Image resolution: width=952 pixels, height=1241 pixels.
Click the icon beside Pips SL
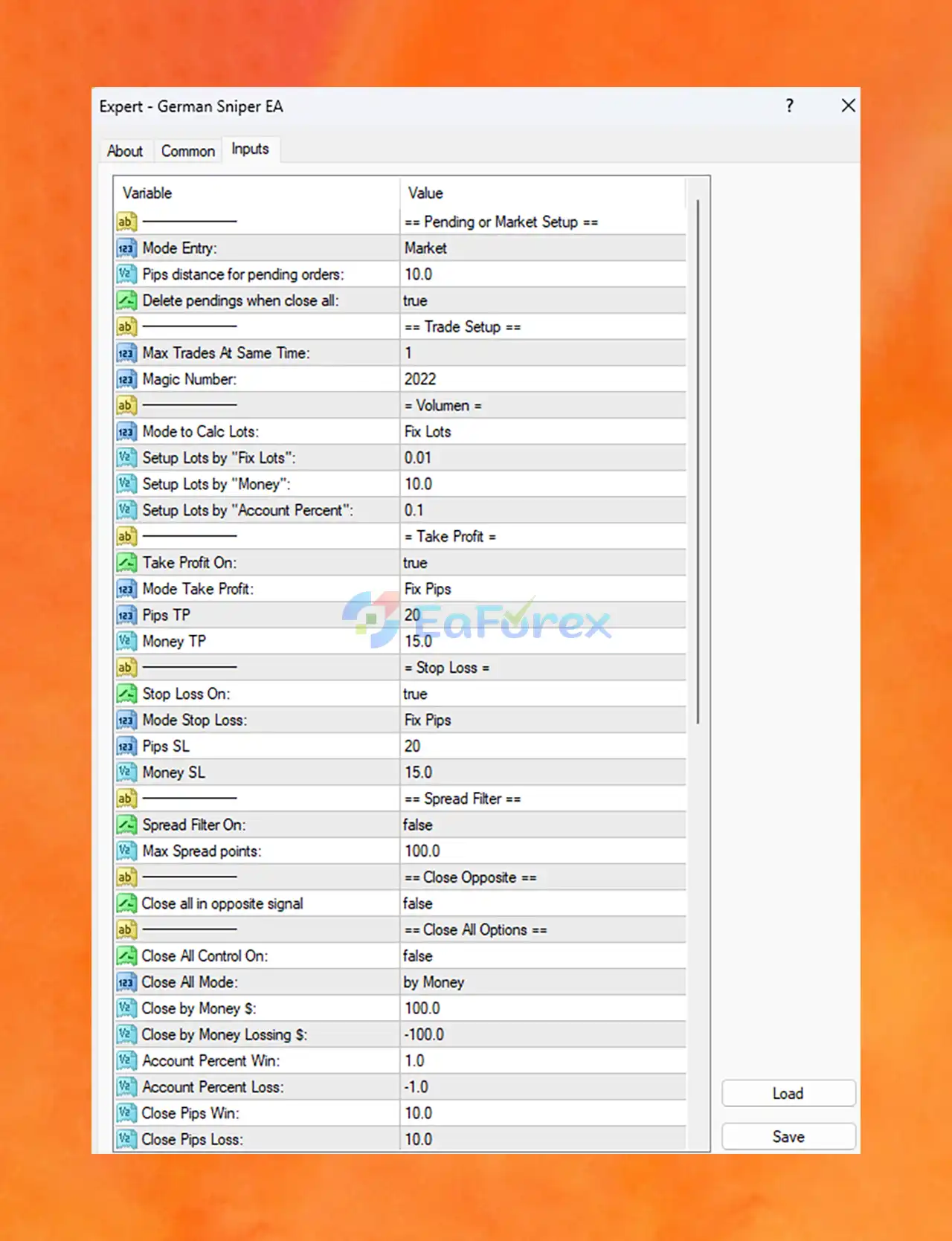[126, 746]
